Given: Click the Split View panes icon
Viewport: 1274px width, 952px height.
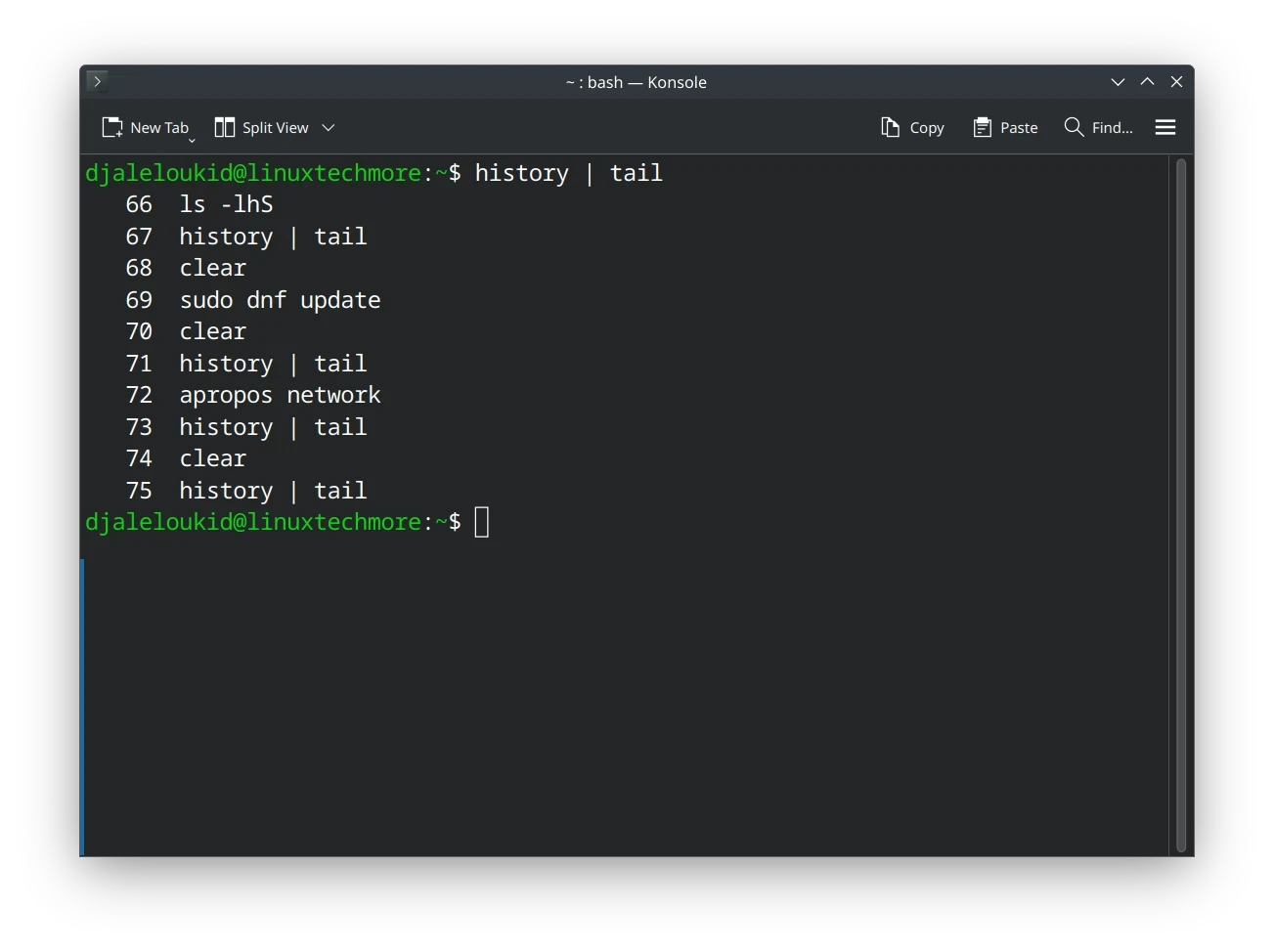Looking at the screenshot, I should pos(225,128).
